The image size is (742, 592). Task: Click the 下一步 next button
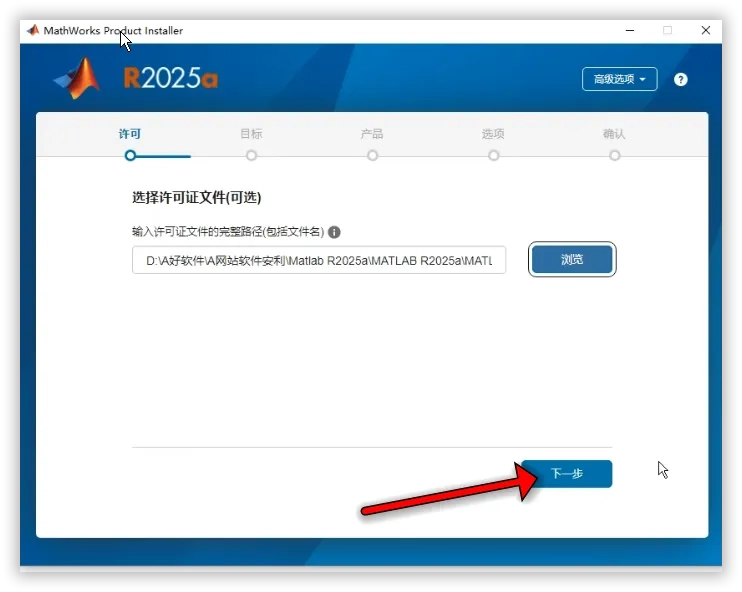coord(566,473)
